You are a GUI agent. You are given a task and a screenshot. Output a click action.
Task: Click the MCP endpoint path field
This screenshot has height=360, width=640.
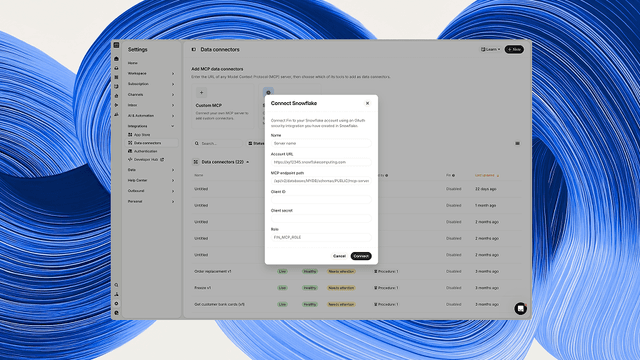point(321,180)
